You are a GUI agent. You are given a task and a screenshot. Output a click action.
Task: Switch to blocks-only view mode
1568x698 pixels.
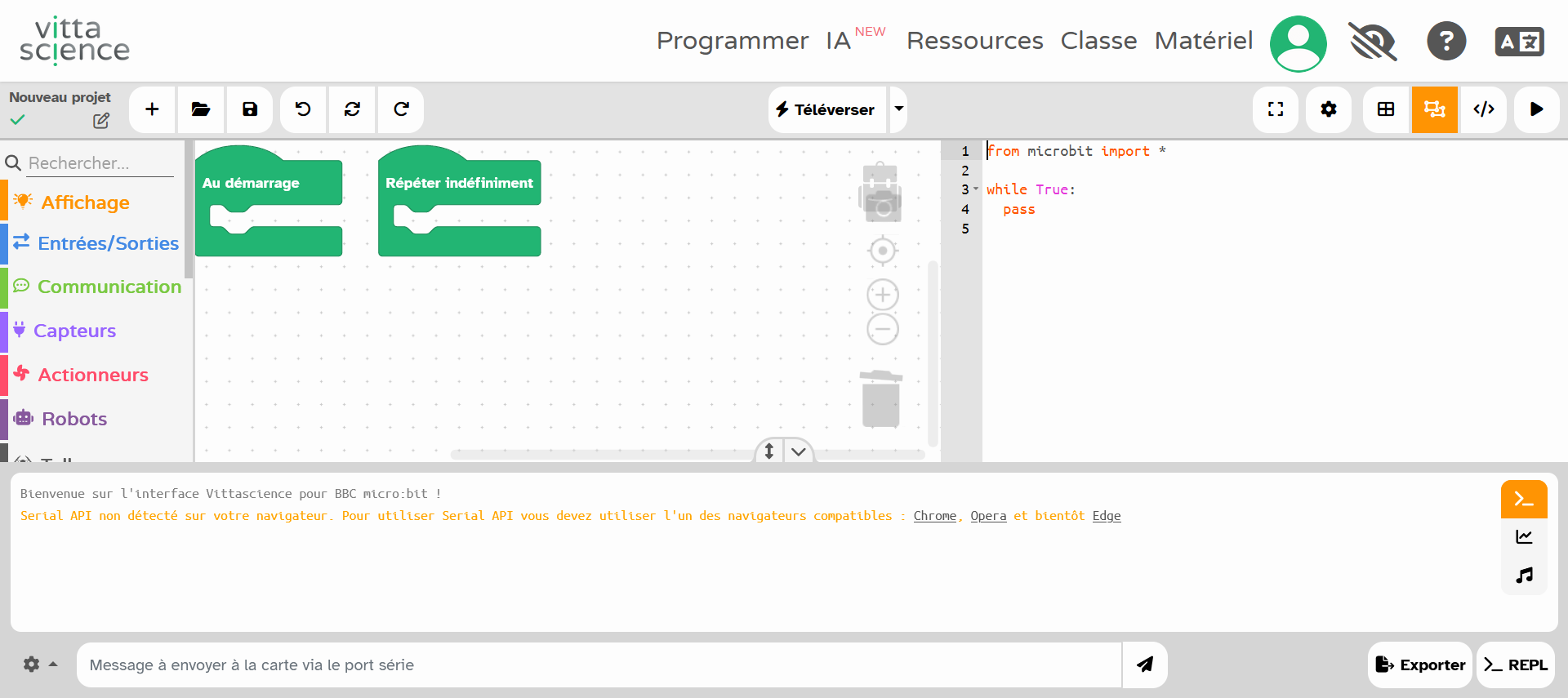coord(1386,109)
